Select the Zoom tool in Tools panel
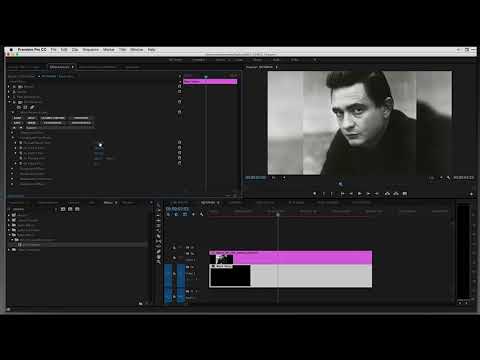The height and width of the screenshot is (360, 480). click(158, 262)
